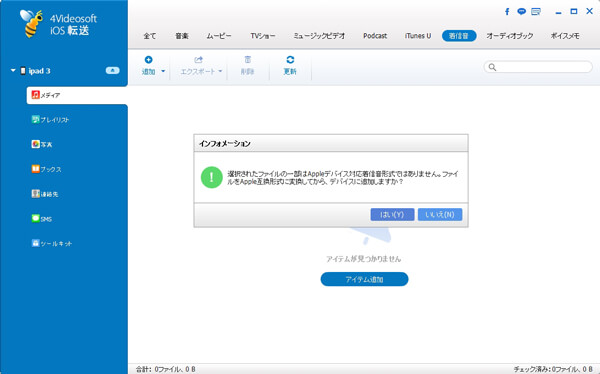The image size is (600, 374).
Task: Click the ipad 3 eject badge
Action: click(x=112, y=70)
